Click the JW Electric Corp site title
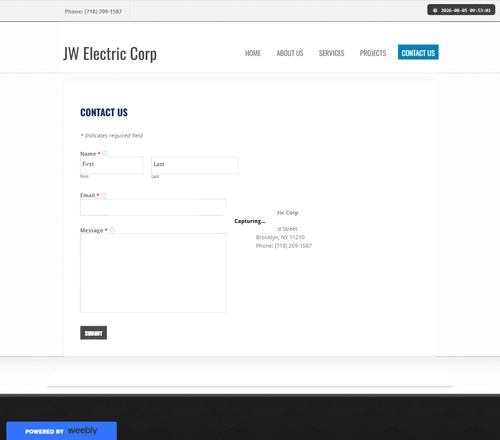Viewport: 500px width, 440px height. coord(110,54)
